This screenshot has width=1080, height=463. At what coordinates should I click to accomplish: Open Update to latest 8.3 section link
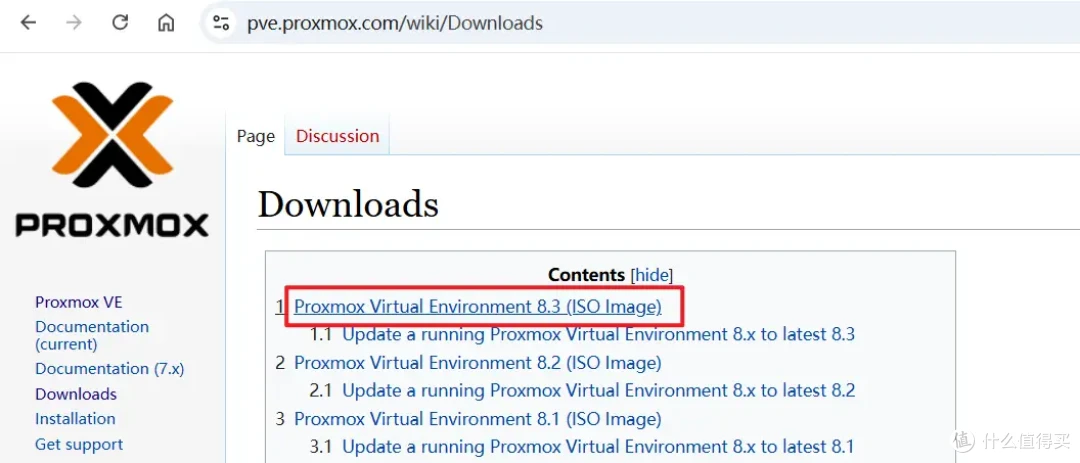(598, 335)
